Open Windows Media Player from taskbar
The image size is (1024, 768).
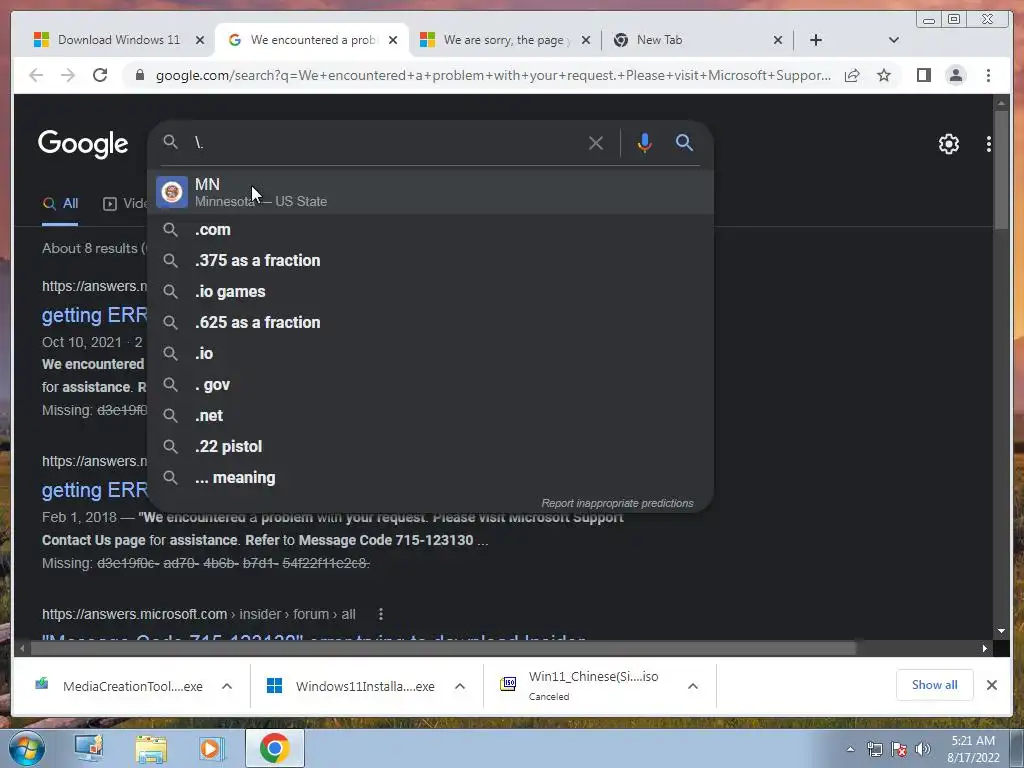point(211,749)
